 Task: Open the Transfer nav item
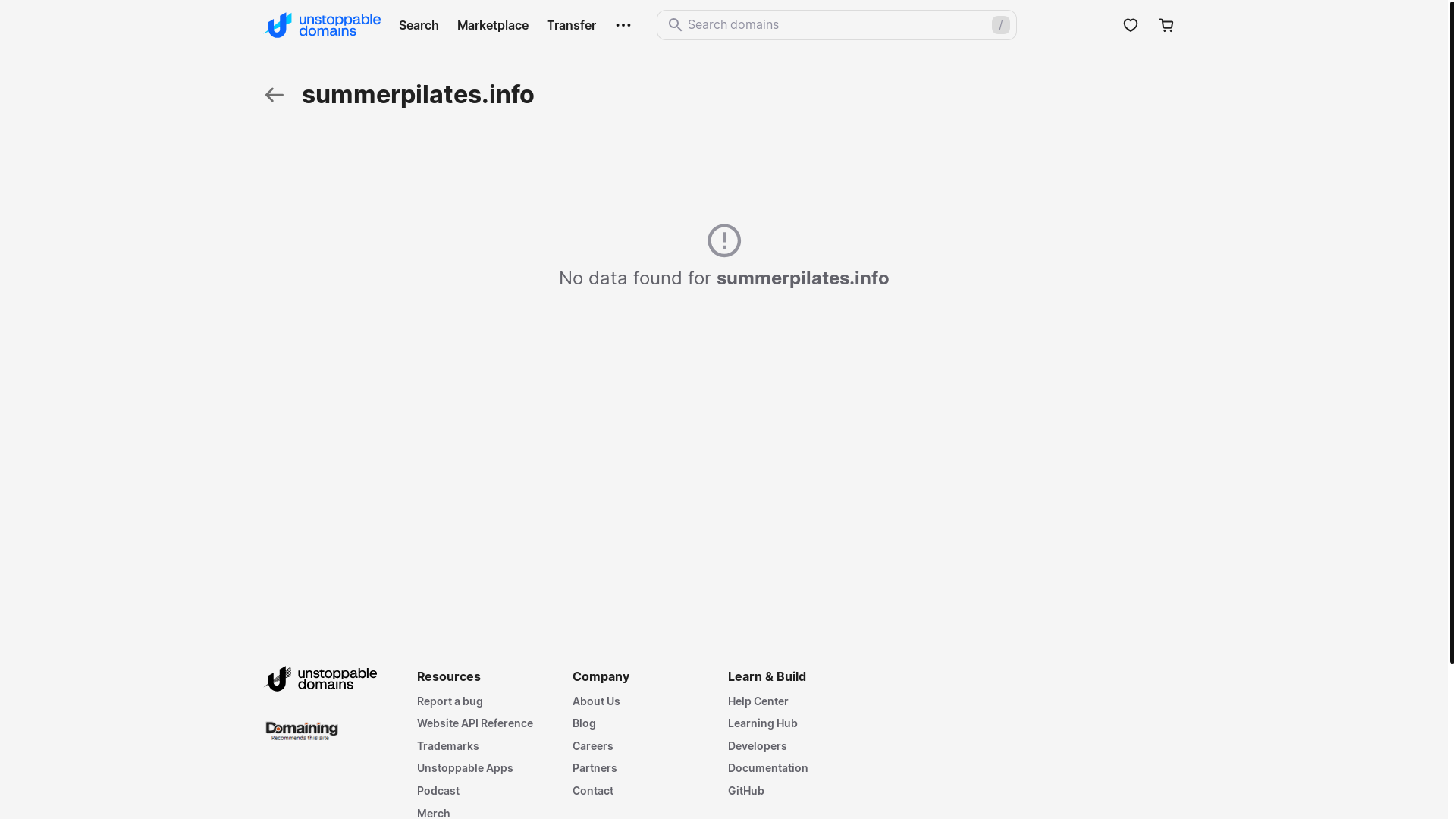click(x=571, y=25)
